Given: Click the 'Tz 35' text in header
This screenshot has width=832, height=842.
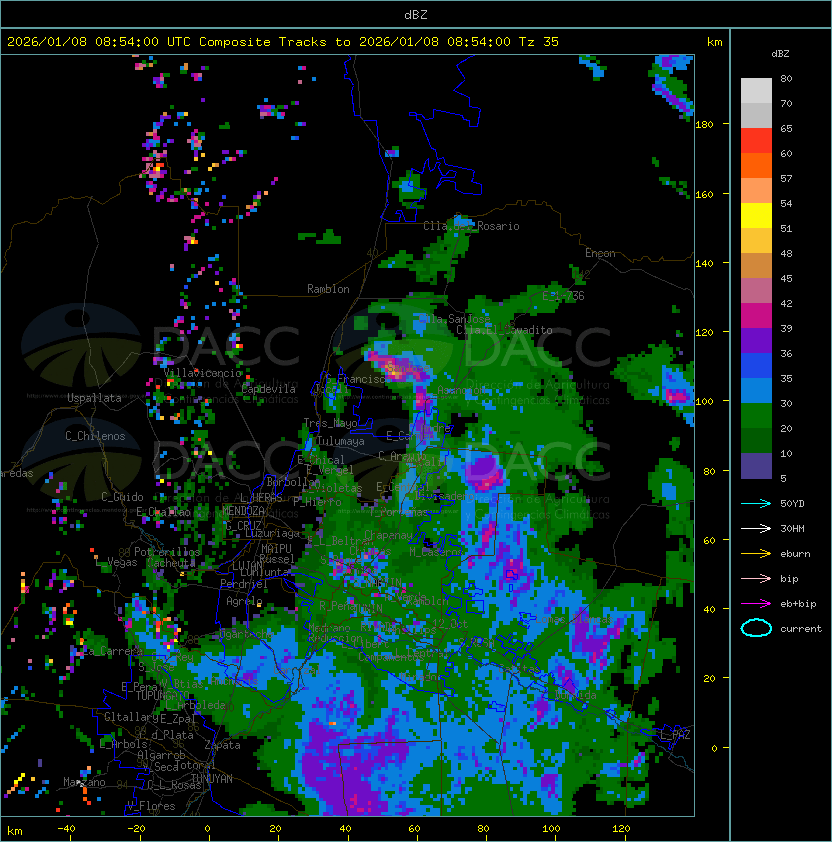Looking at the screenshot, I should click(x=539, y=42).
